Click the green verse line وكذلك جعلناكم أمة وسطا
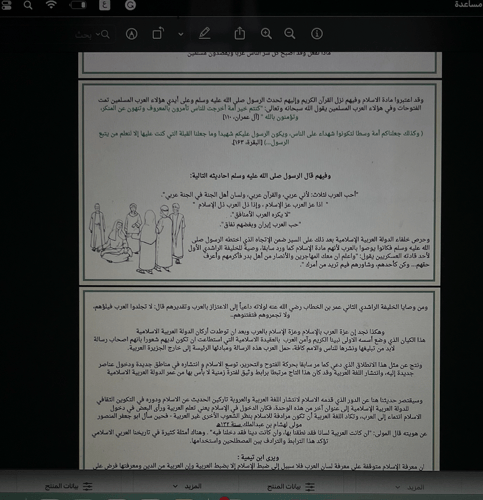Viewport: 483px width, 500px height. 261,138
